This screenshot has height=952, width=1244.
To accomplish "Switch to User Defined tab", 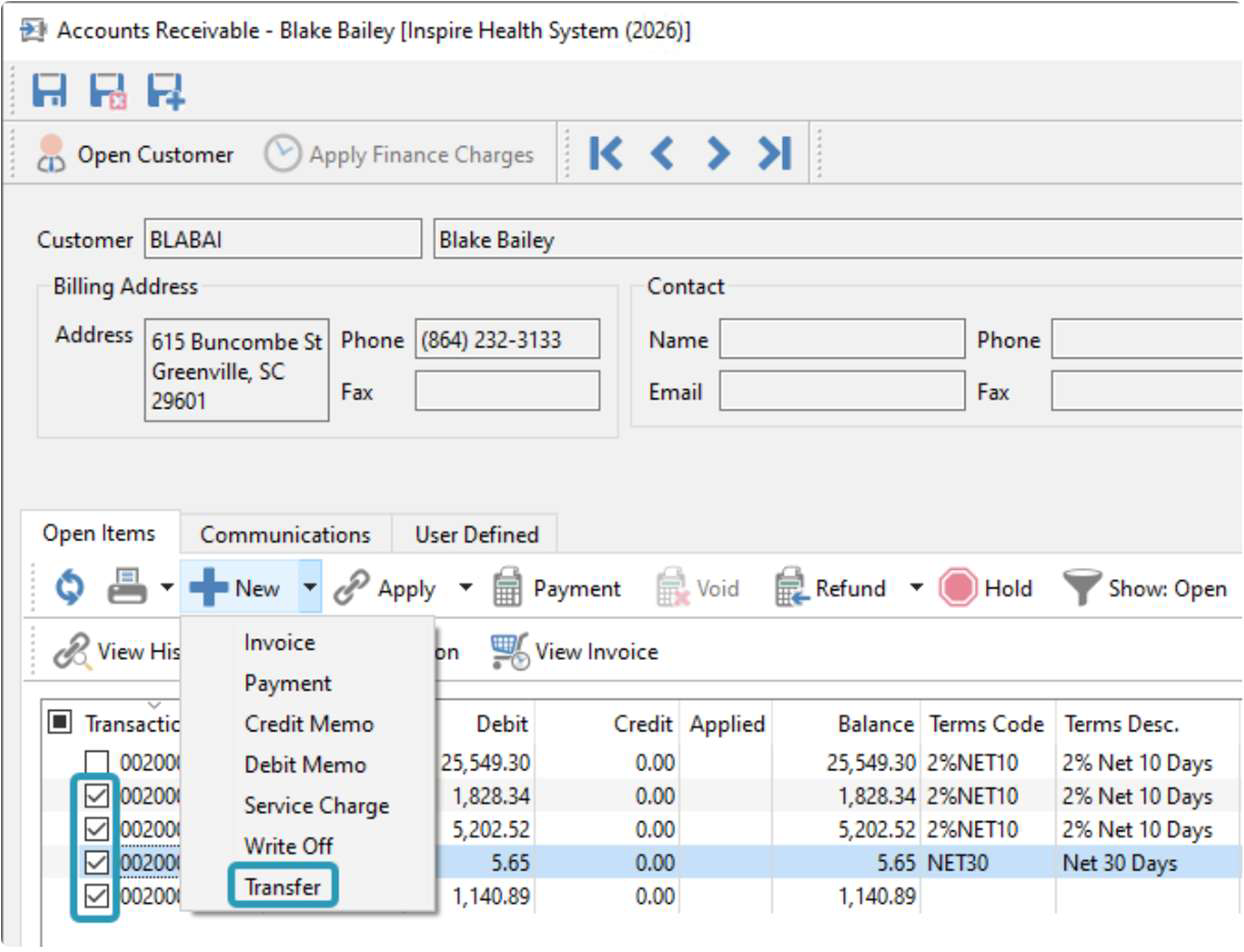I will point(476,535).
